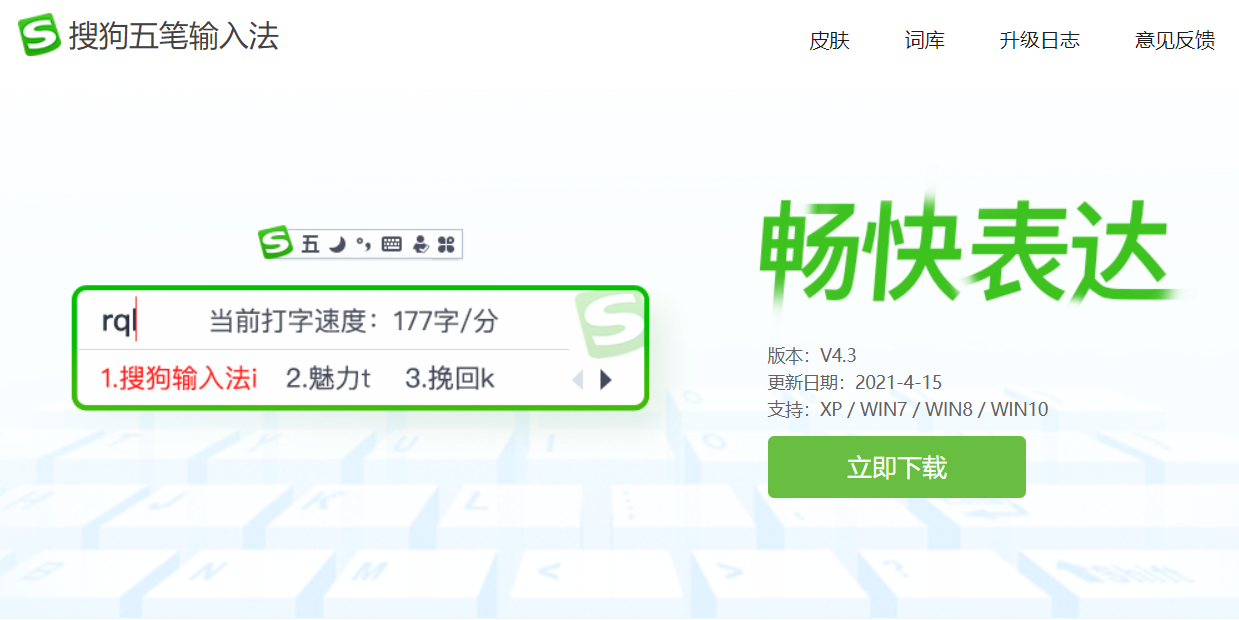Click the 搜狗五笔输入法 title text
Screen dimensions: 1239x620
pyautogui.click(x=174, y=36)
